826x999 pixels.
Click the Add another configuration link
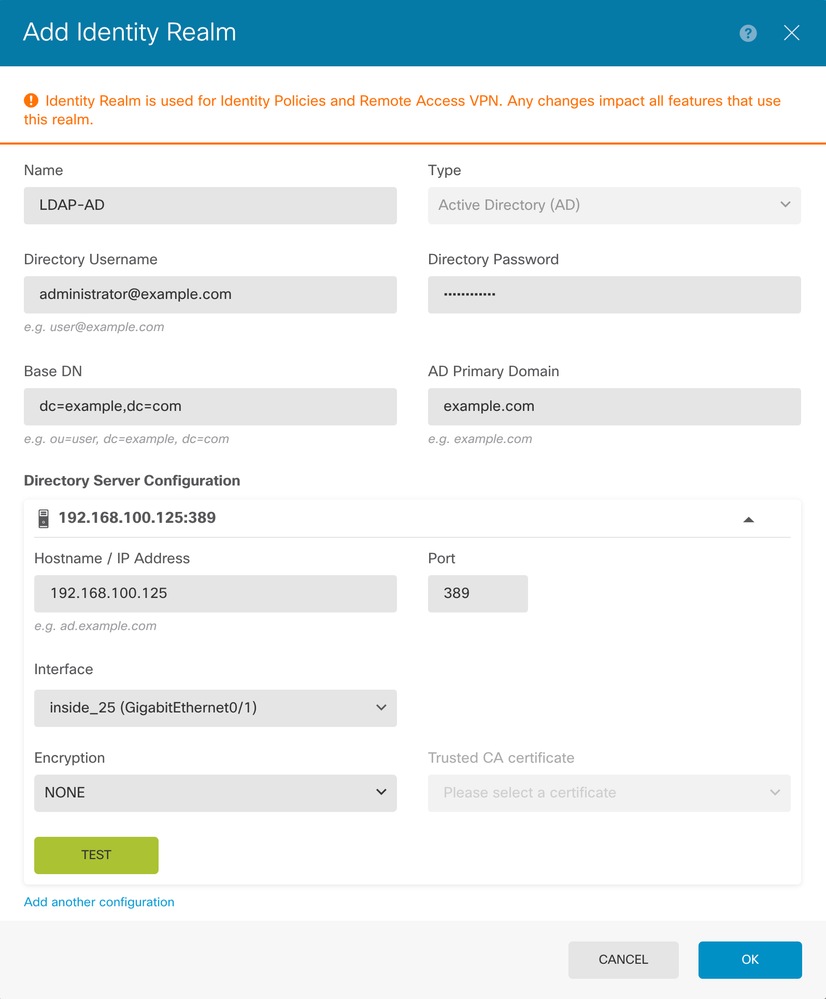[99, 902]
